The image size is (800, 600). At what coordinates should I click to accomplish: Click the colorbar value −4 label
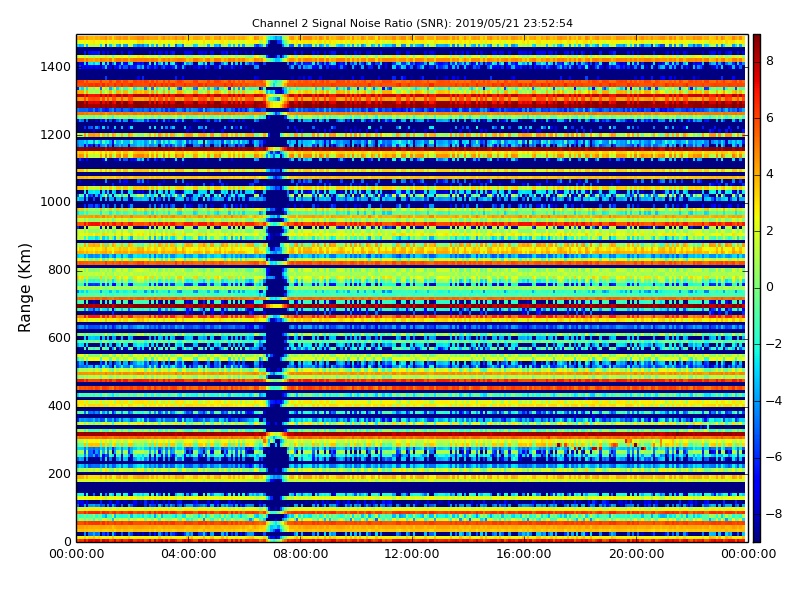click(774, 401)
